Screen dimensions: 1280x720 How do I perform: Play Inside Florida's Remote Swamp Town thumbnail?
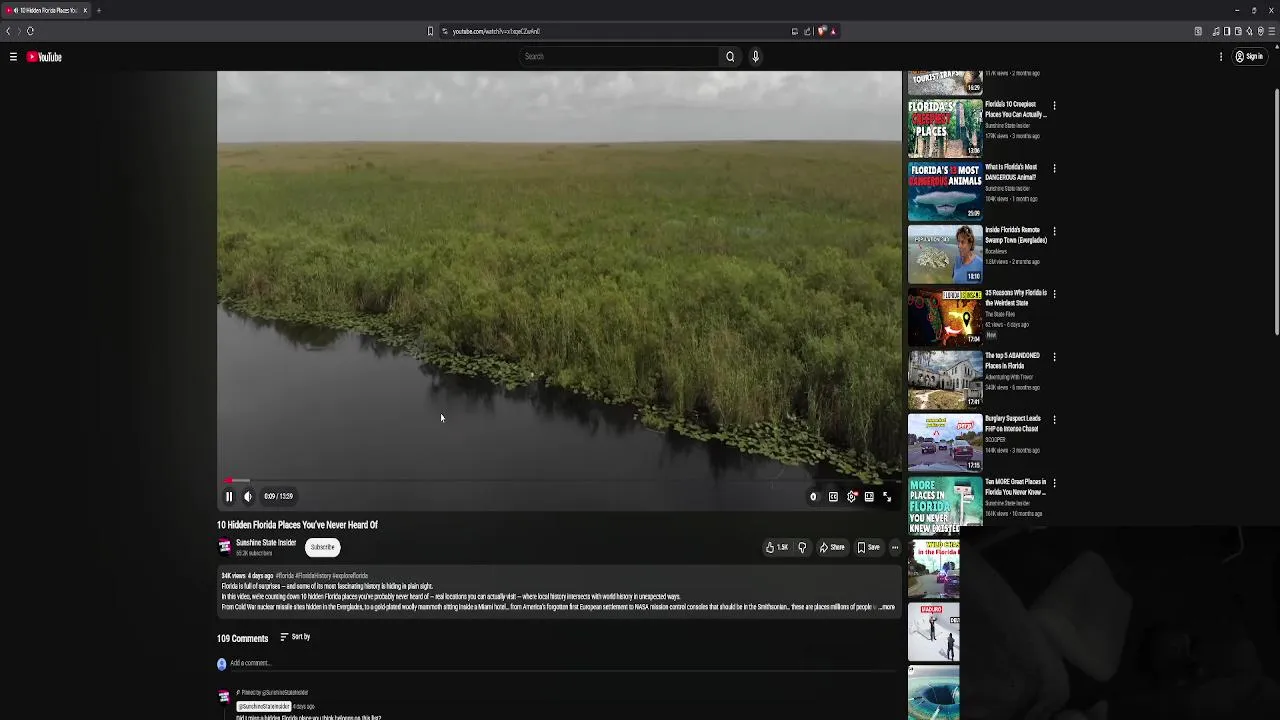point(945,254)
